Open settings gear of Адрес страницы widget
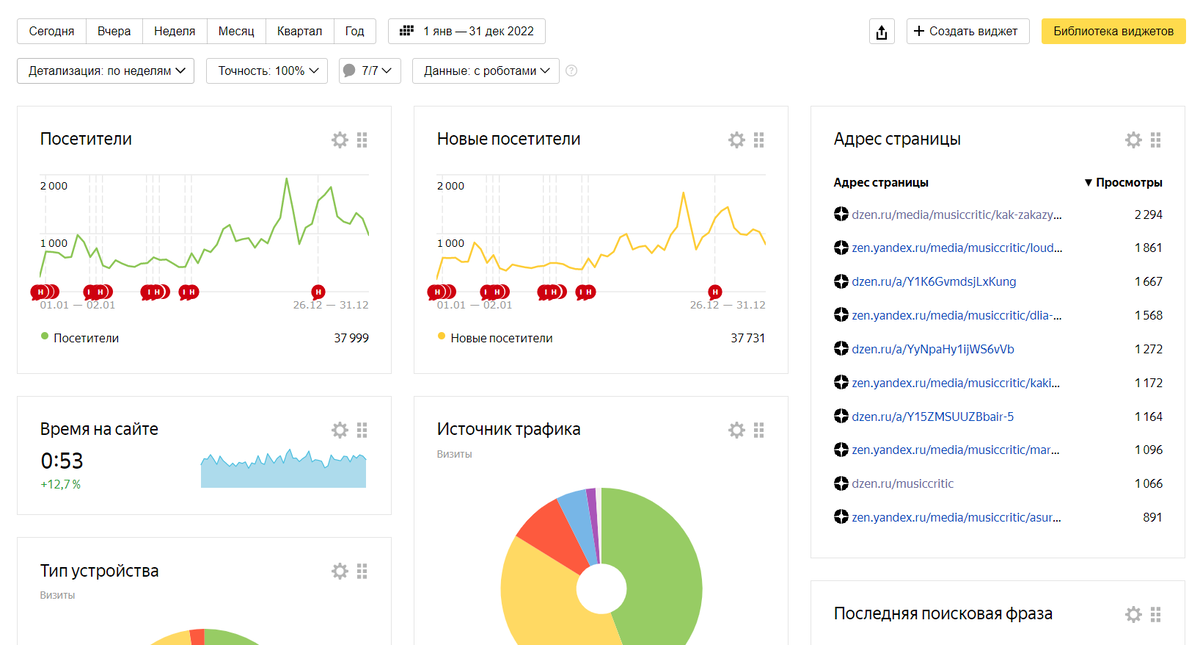This screenshot has width=1200, height=645. click(1133, 140)
